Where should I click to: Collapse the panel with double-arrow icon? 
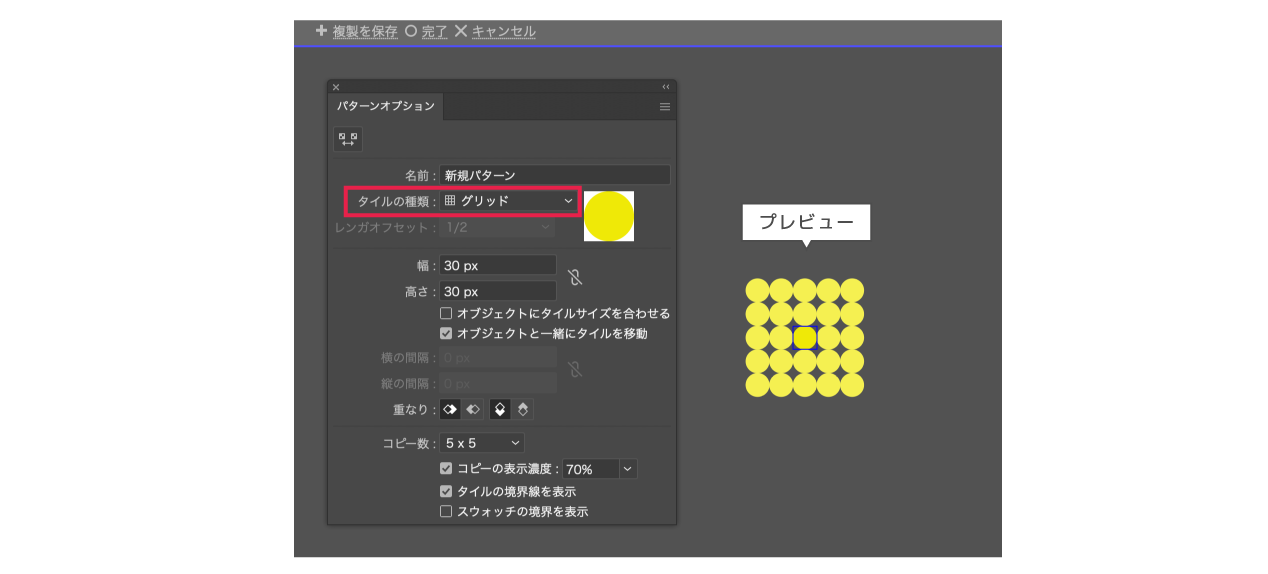pyautogui.click(x=666, y=87)
